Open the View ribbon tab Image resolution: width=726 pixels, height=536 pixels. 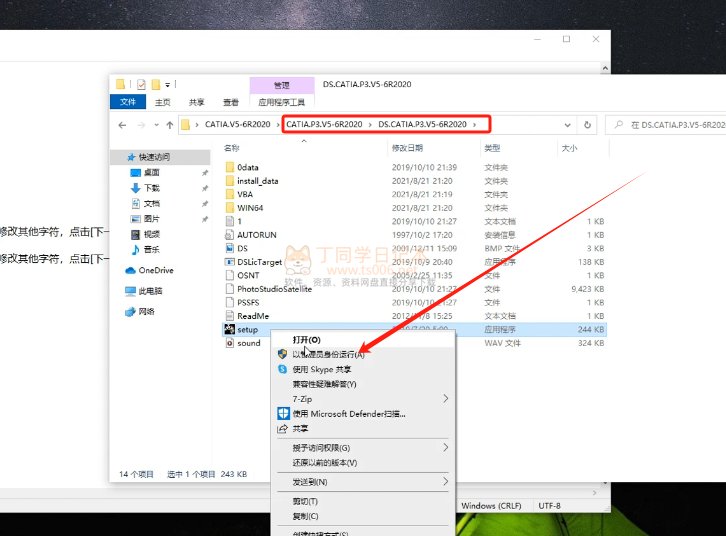click(x=231, y=102)
